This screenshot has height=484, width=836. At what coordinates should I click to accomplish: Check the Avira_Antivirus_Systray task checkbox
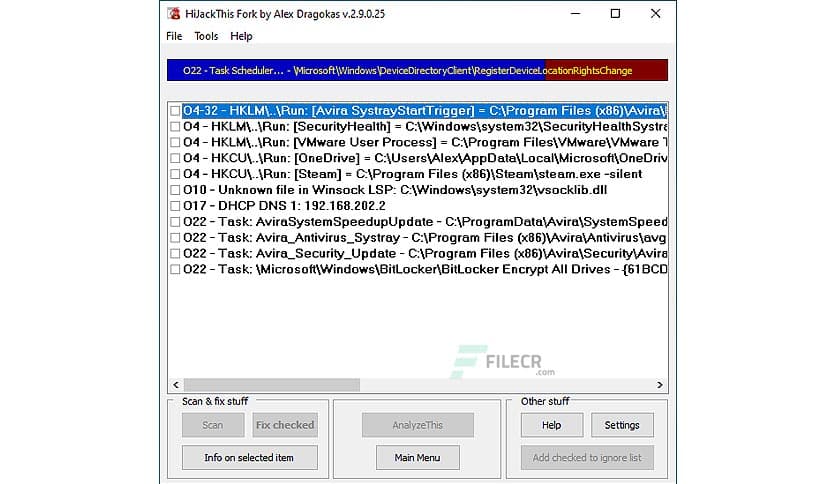click(175, 238)
